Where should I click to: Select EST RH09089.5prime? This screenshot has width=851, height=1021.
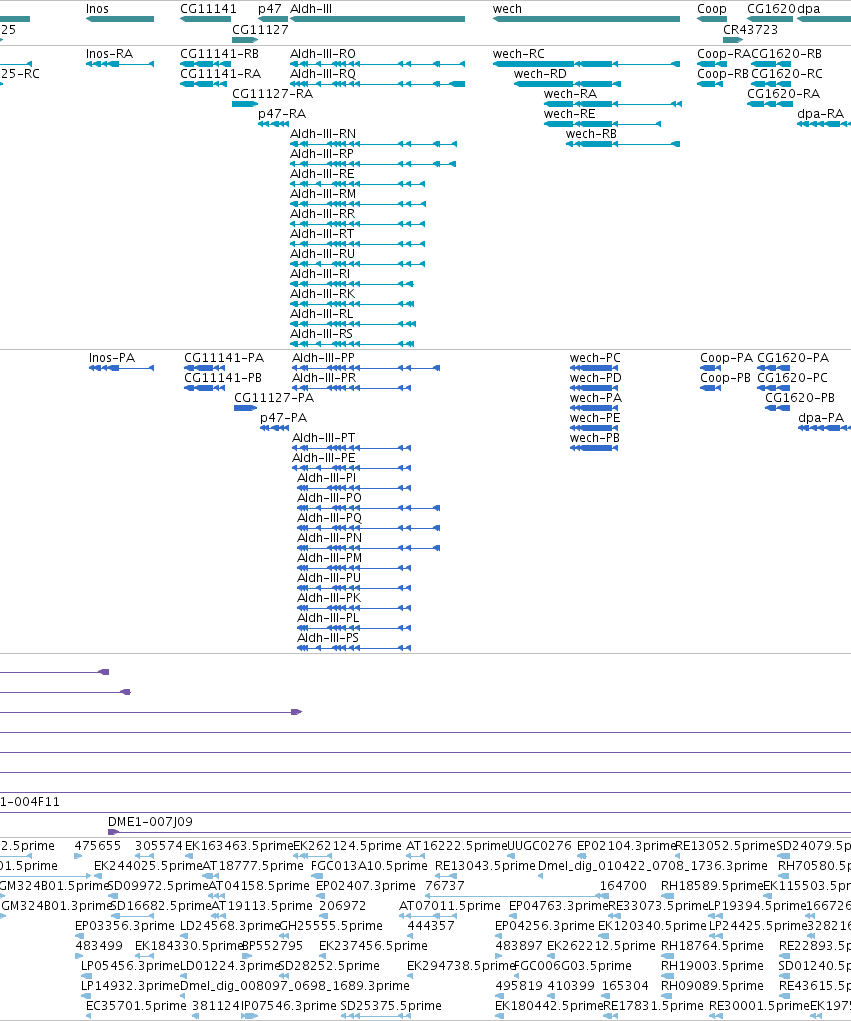pos(667,996)
